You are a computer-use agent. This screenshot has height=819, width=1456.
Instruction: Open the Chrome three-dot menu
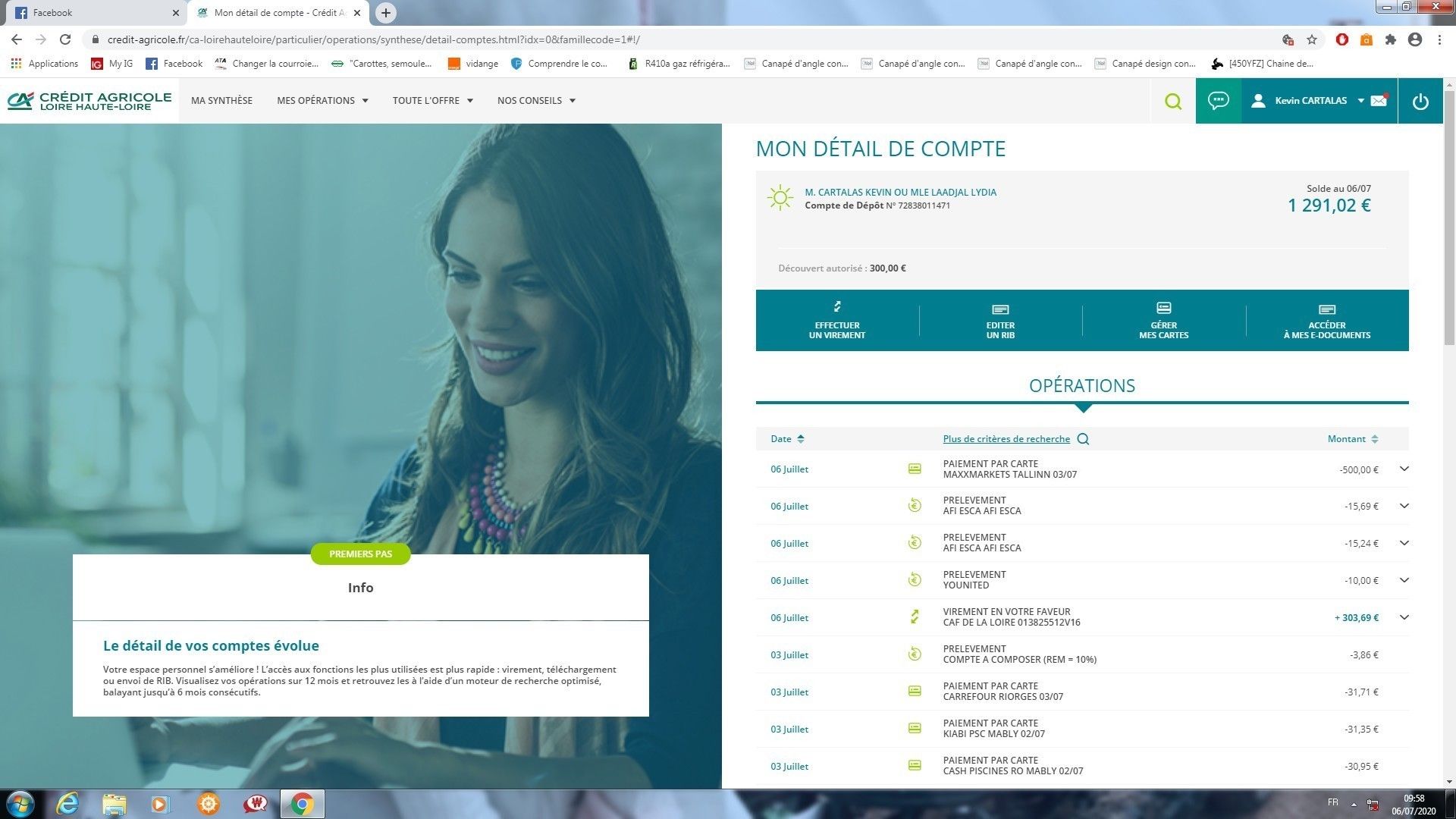pyautogui.click(x=1439, y=39)
